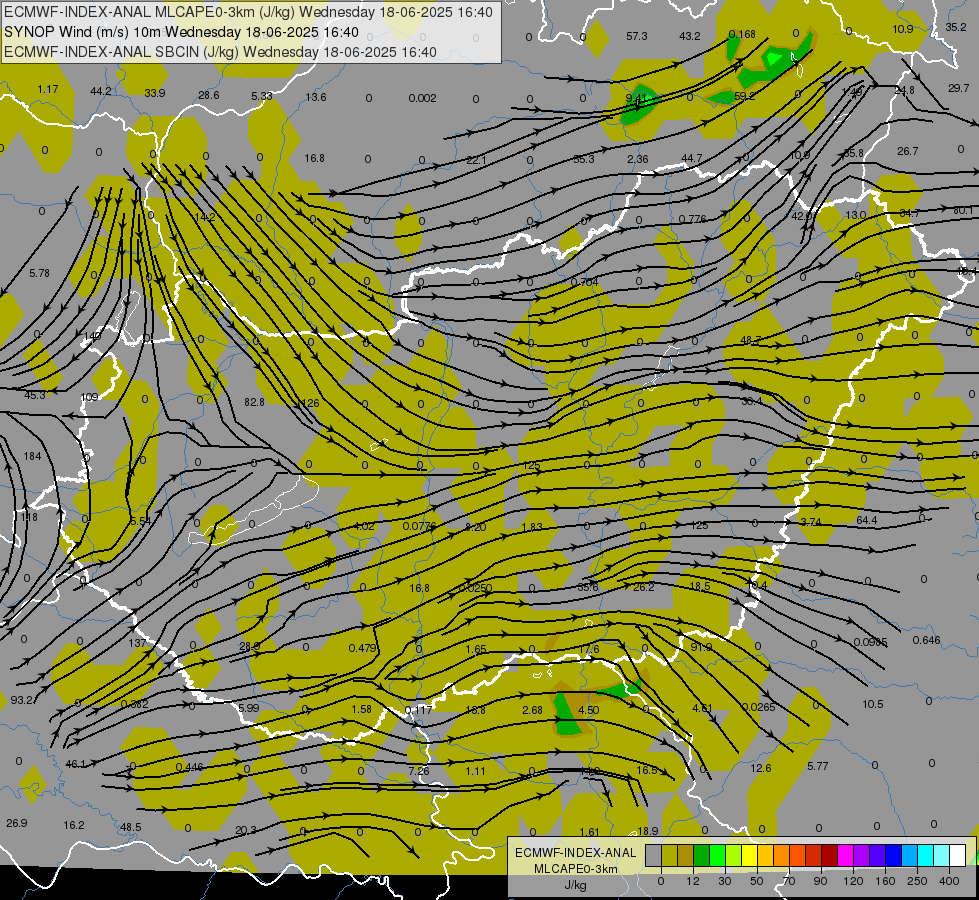Click the pure blue legend swatch

click(893, 855)
